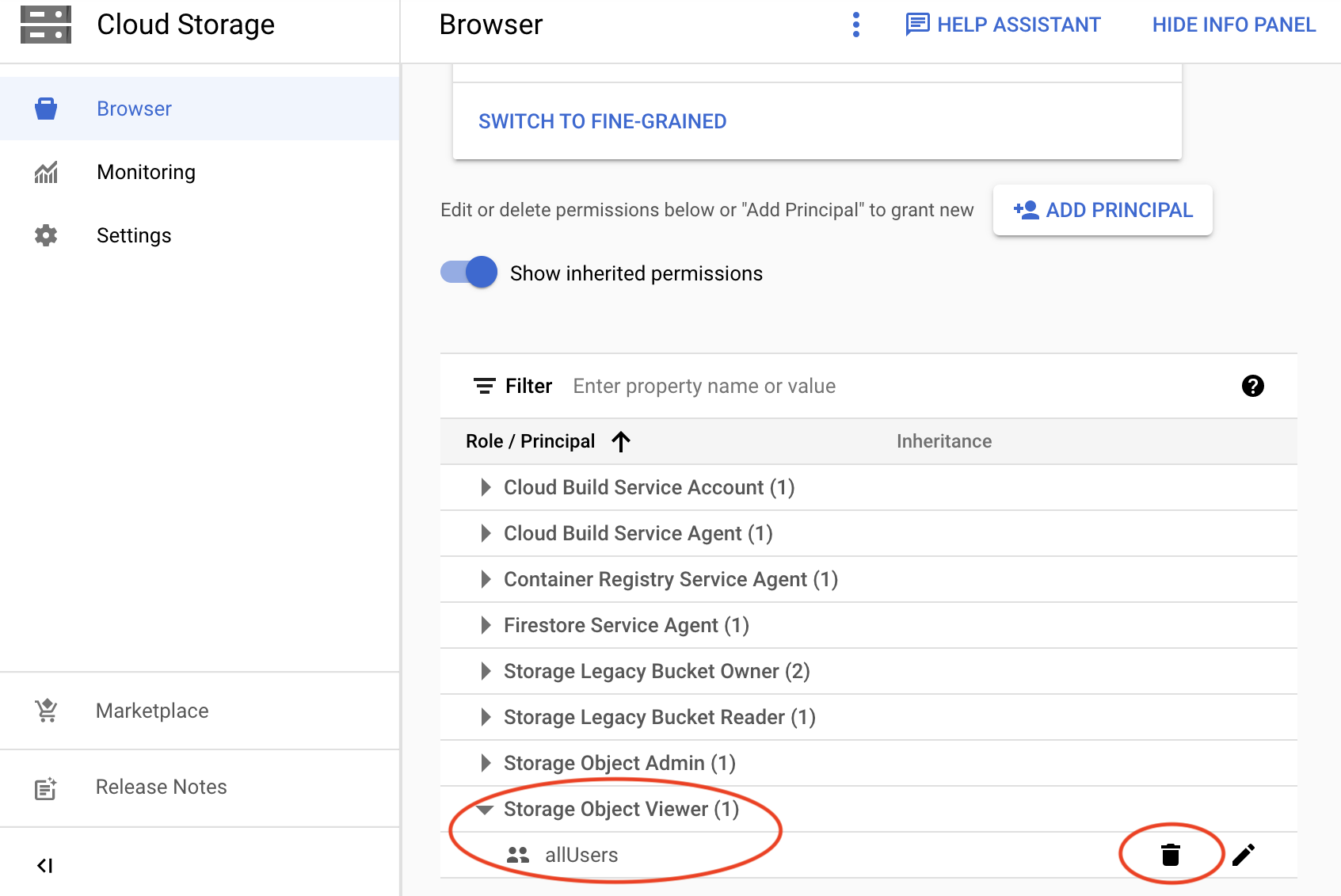Click the allUsers group icon
Screen dimensions: 1341x896
tap(518, 855)
